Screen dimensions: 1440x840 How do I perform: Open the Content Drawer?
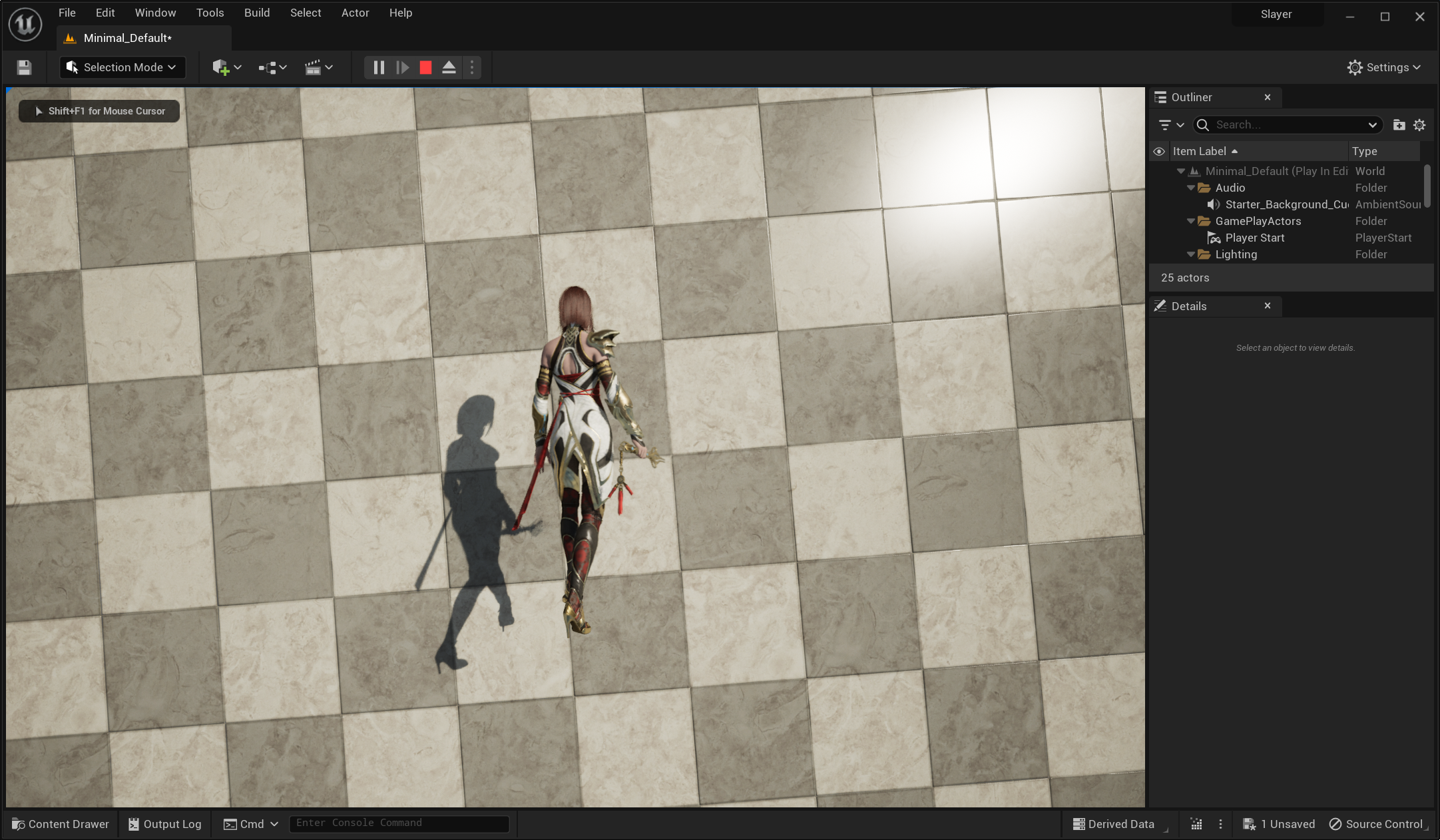coord(61,824)
